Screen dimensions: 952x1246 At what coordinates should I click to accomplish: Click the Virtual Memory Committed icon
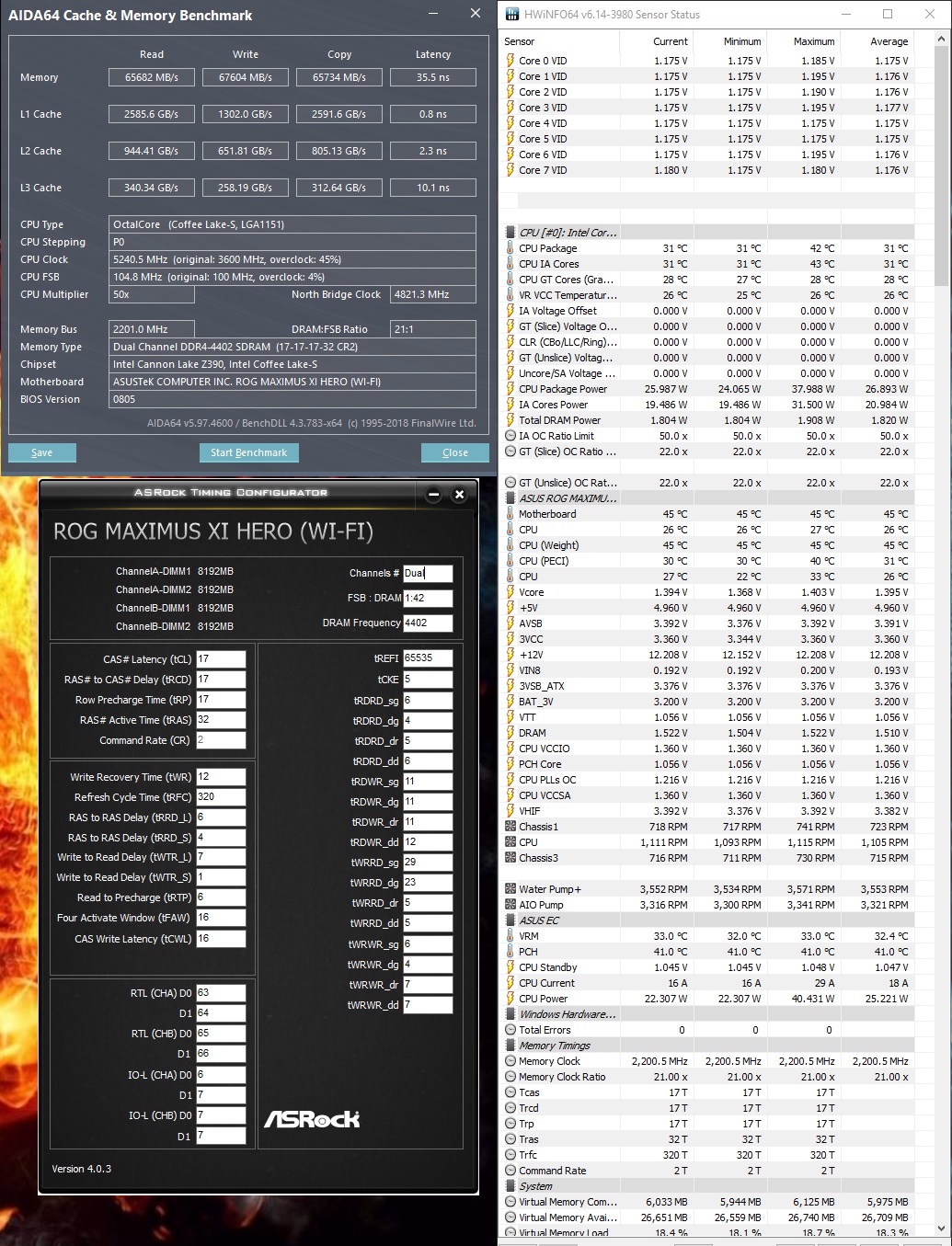point(510,1202)
